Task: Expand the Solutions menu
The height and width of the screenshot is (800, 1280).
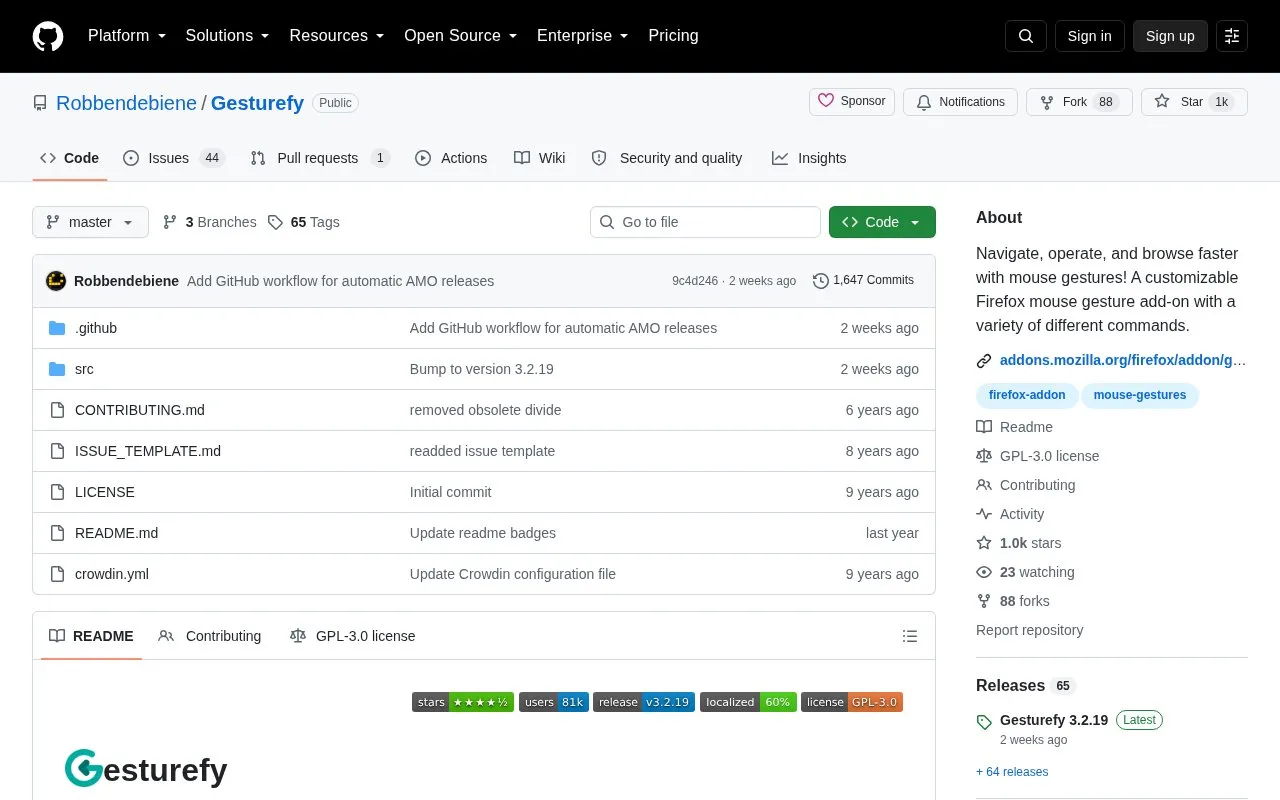Action: pyautogui.click(x=228, y=36)
